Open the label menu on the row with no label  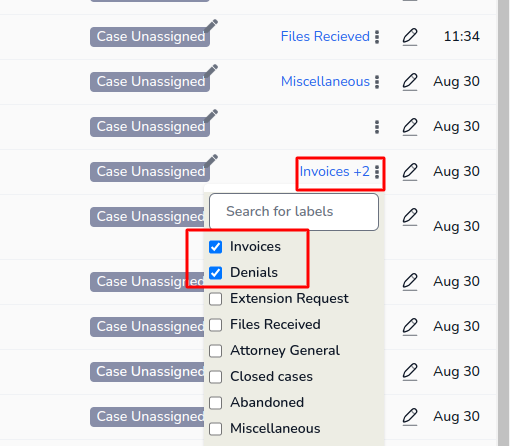click(x=377, y=127)
